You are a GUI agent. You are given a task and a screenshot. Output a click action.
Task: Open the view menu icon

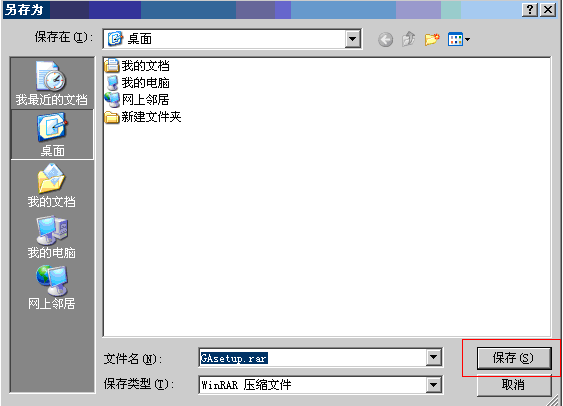pos(459,39)
